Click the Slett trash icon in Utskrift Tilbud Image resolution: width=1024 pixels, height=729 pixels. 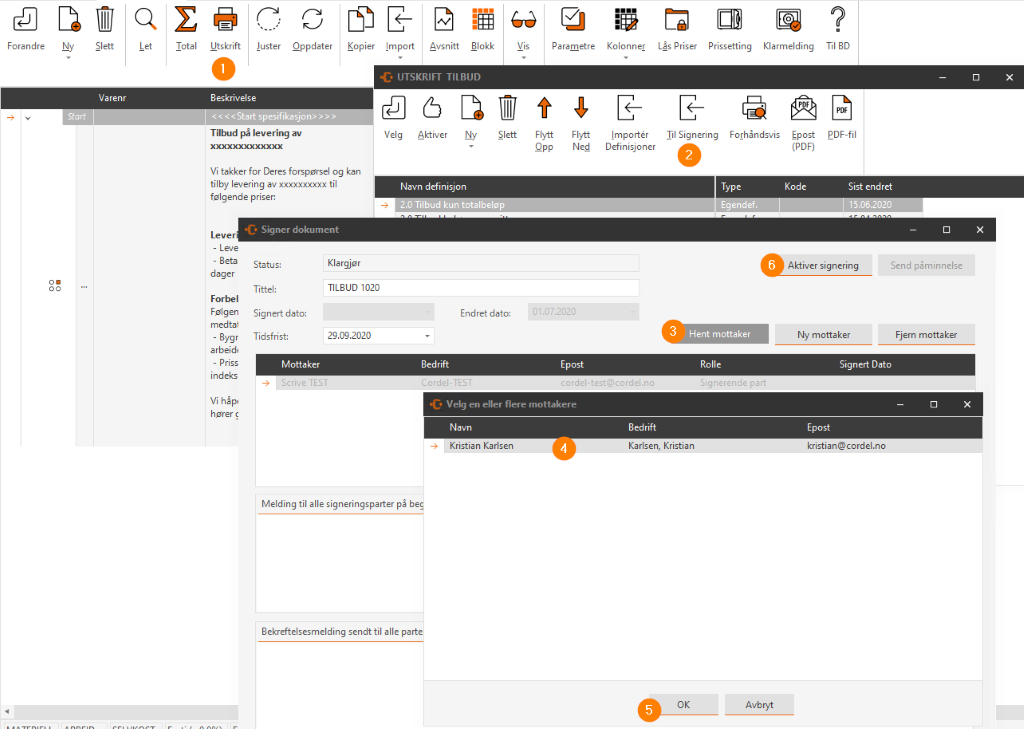click(x=507, y=108)
